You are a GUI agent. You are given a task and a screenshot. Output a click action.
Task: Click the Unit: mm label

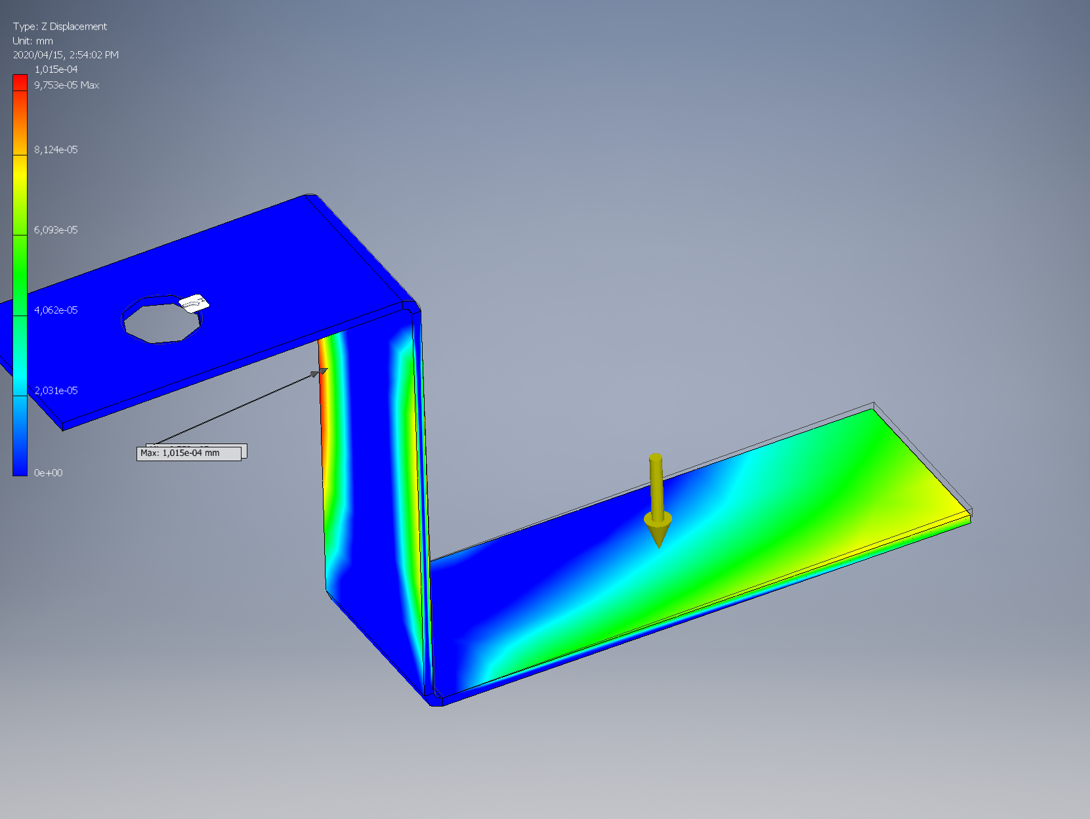(x=34, y=40)
